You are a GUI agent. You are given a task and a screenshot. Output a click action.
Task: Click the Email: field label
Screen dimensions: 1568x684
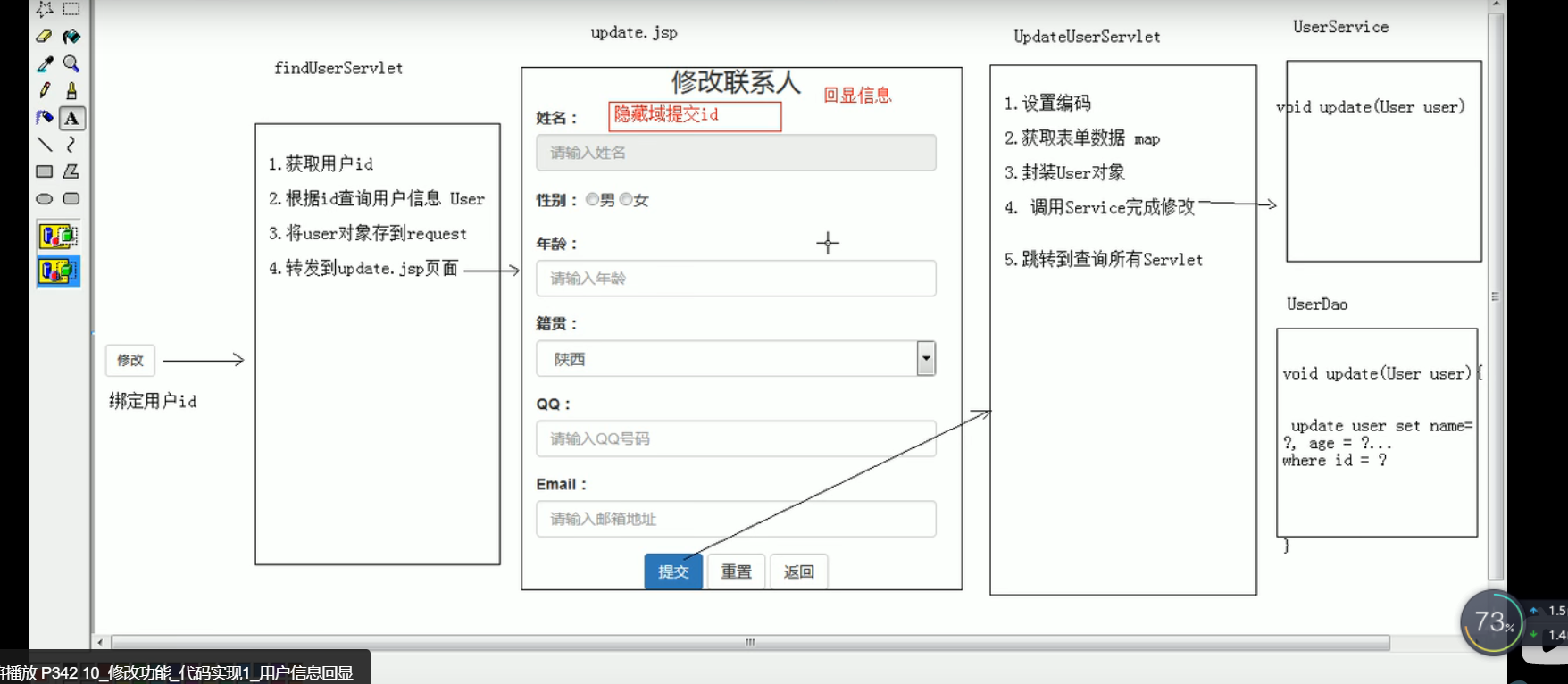pyautogui.click(x=561, y=484)
